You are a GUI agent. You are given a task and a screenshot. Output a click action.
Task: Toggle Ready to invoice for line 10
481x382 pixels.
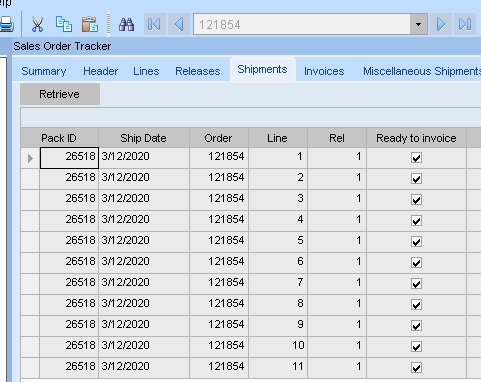click(x=416, y=347)
